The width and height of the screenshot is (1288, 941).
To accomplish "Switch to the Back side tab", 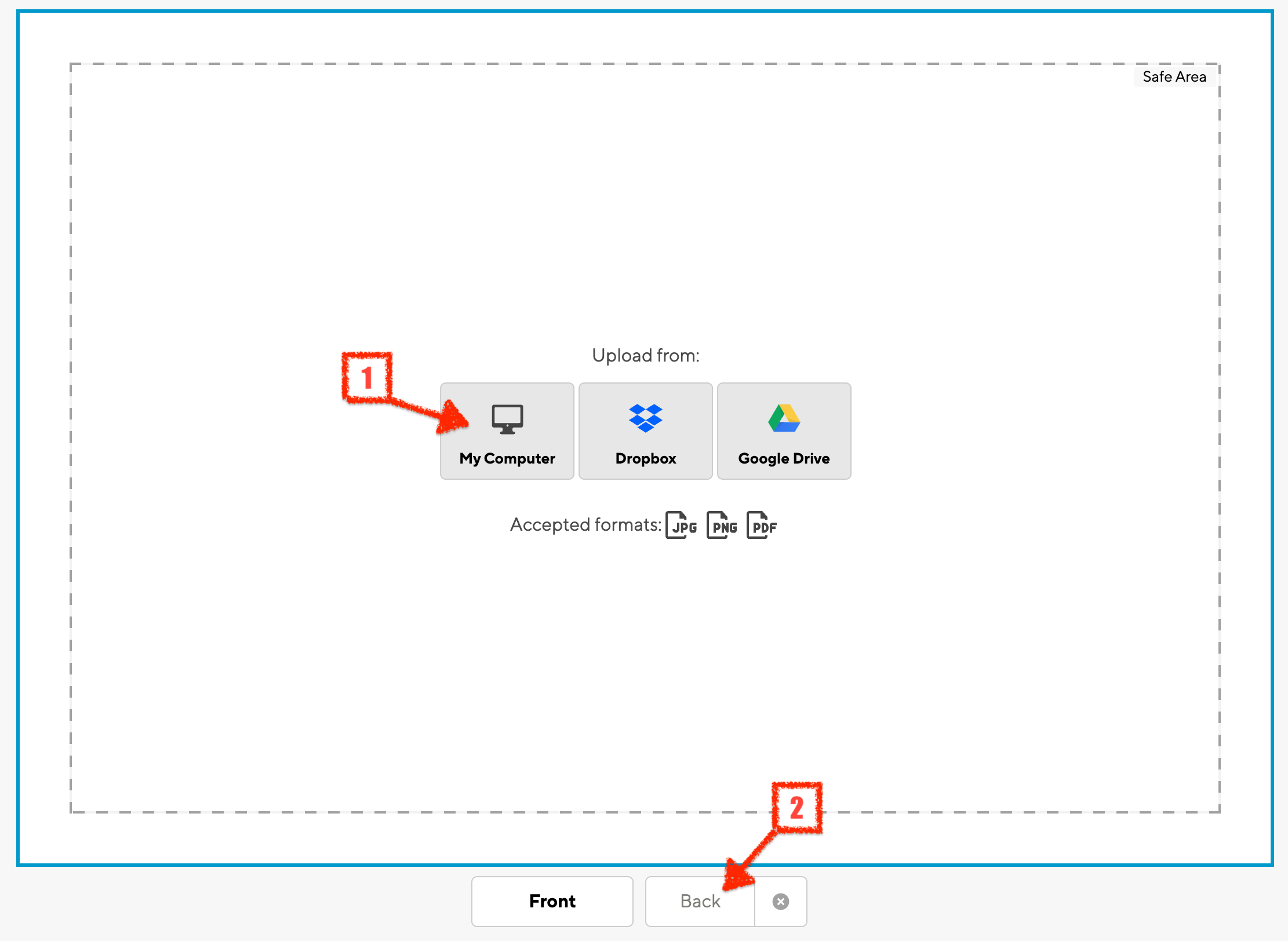I will (x=700, y=902).
